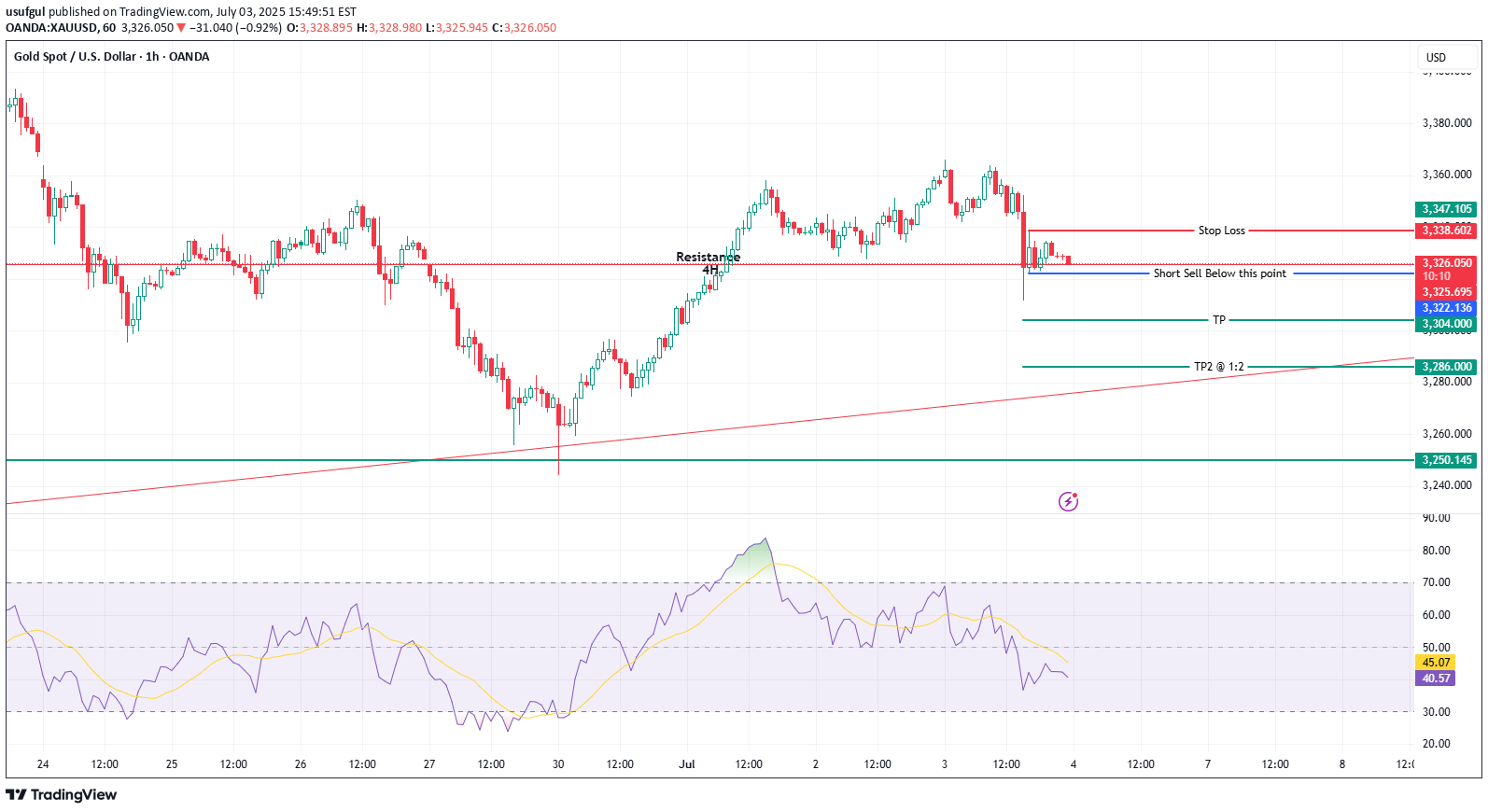The width and height of the screenshot is (1488, 812).
Task: Click the 3,286.000 price tag on axis
Action: pyautogui.click(x=1446, y=367)
